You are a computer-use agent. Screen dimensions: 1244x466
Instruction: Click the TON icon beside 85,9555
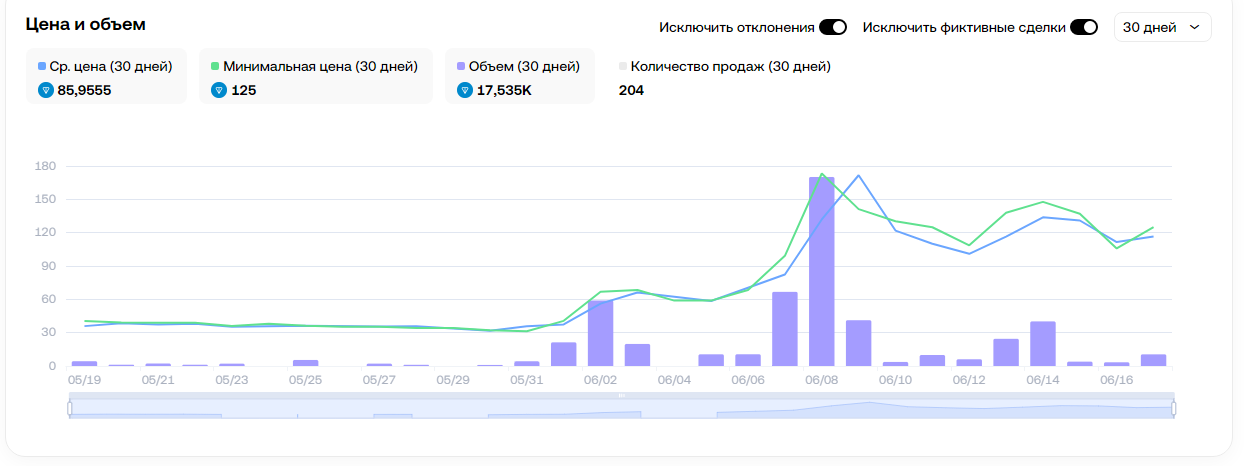(45, 90)
